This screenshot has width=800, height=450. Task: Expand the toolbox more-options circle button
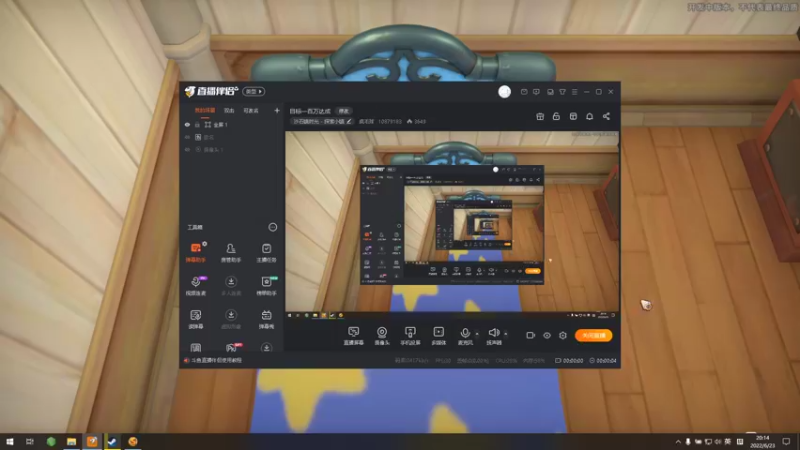point(272,227)
